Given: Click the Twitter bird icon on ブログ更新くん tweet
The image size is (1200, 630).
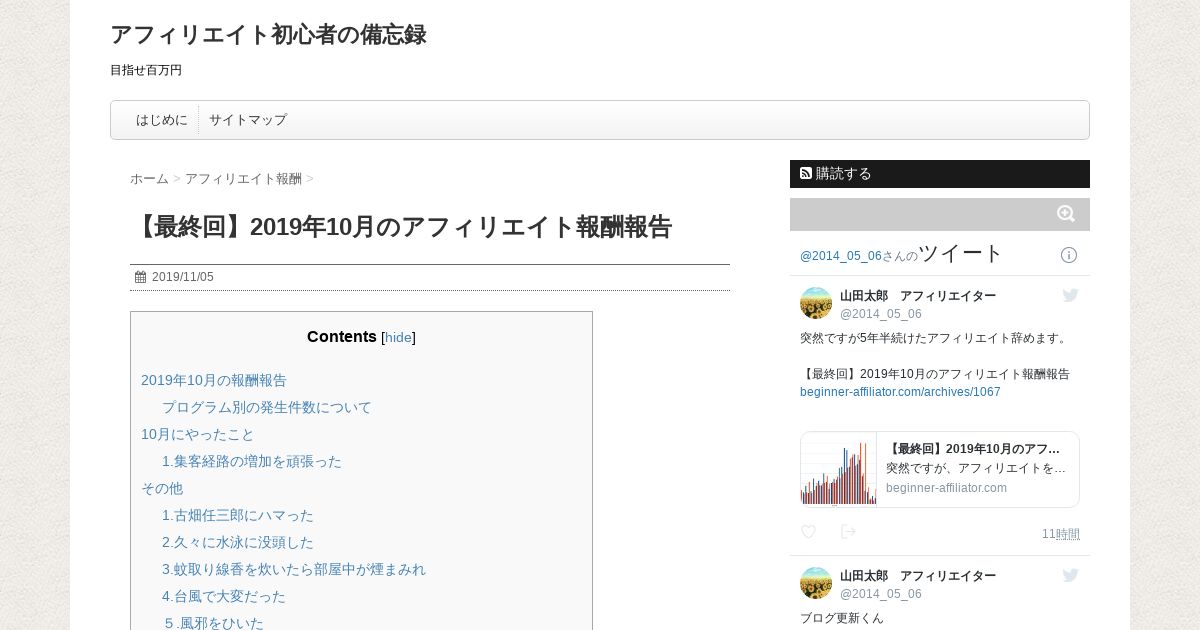Looking at the screenshot, I should pos(1071,575).
